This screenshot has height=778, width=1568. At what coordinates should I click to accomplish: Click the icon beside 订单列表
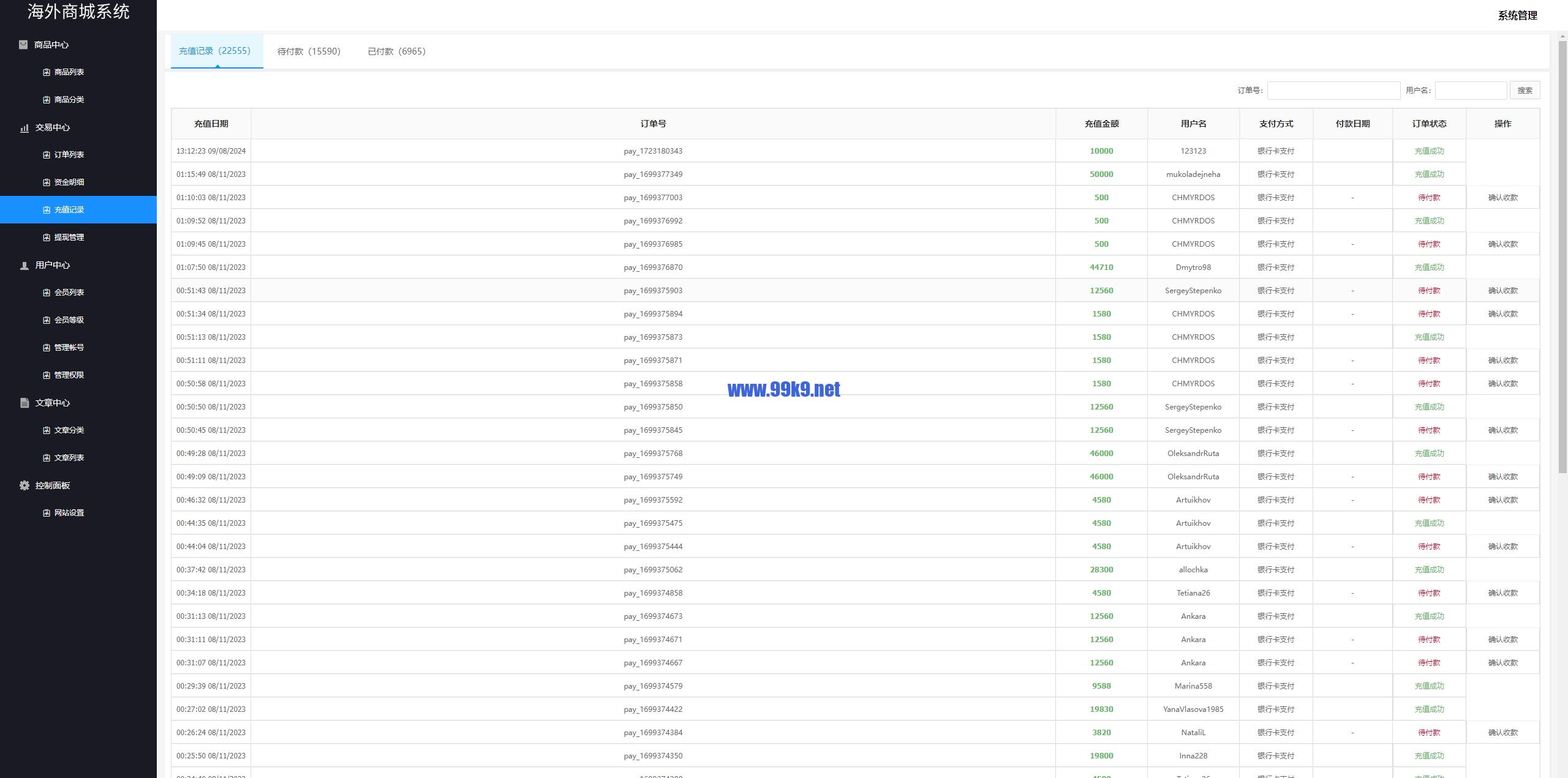pyautogui.click(x=47, y=155)
